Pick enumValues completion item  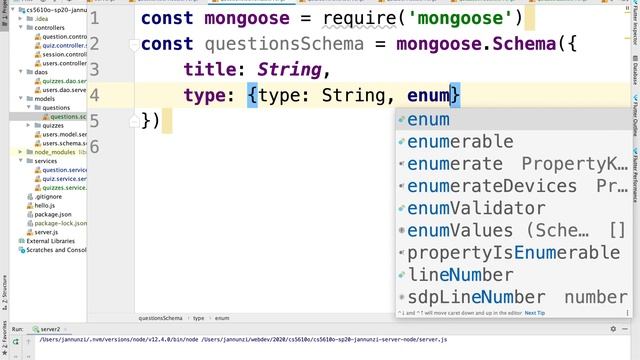tap(513, 231)
